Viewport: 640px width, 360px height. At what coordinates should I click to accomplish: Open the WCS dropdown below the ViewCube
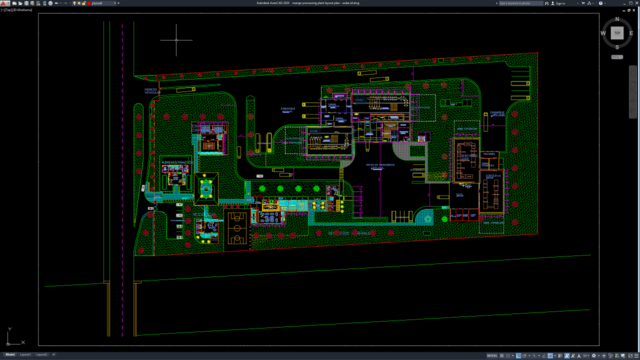tap(617, 57)
